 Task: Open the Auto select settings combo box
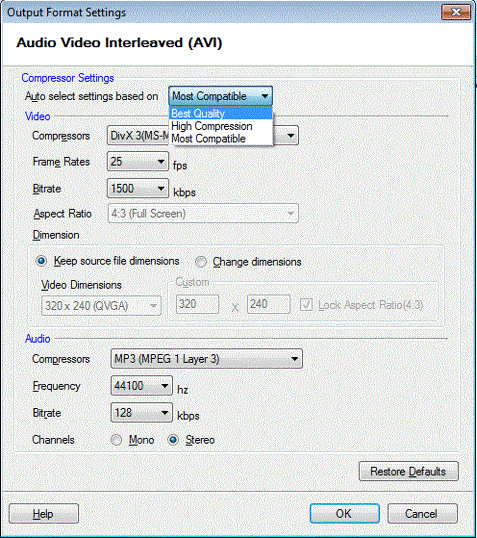(220, 96)
